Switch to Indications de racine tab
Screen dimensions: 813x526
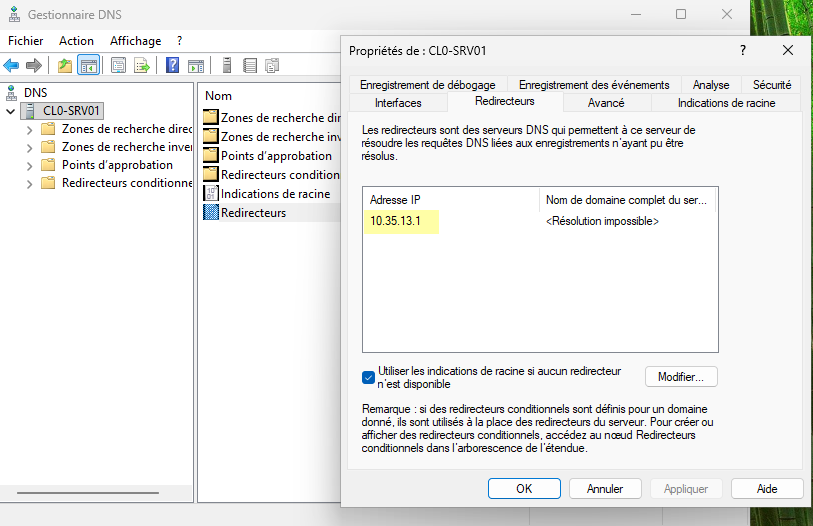coord(726,103)
